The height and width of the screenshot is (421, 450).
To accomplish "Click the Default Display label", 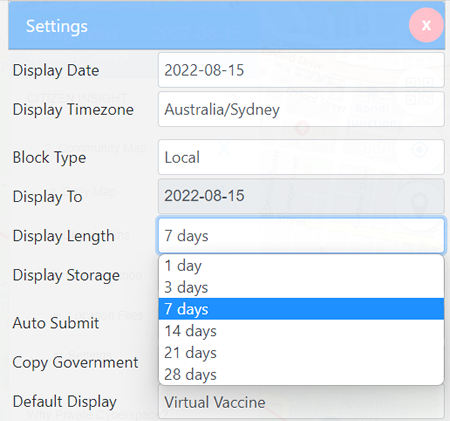I will 65,402.
